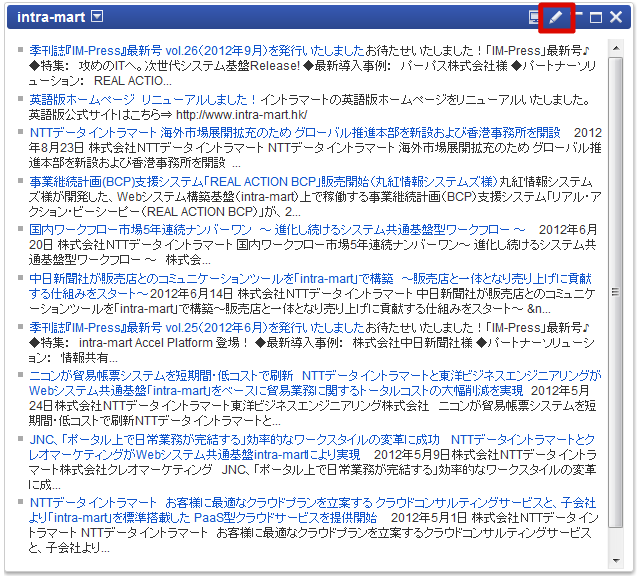Image resolution: width=639 pixels, height=576 pixels.
Task: Click text 'ョン: 情報共有...'
Action: coord(73,358)
